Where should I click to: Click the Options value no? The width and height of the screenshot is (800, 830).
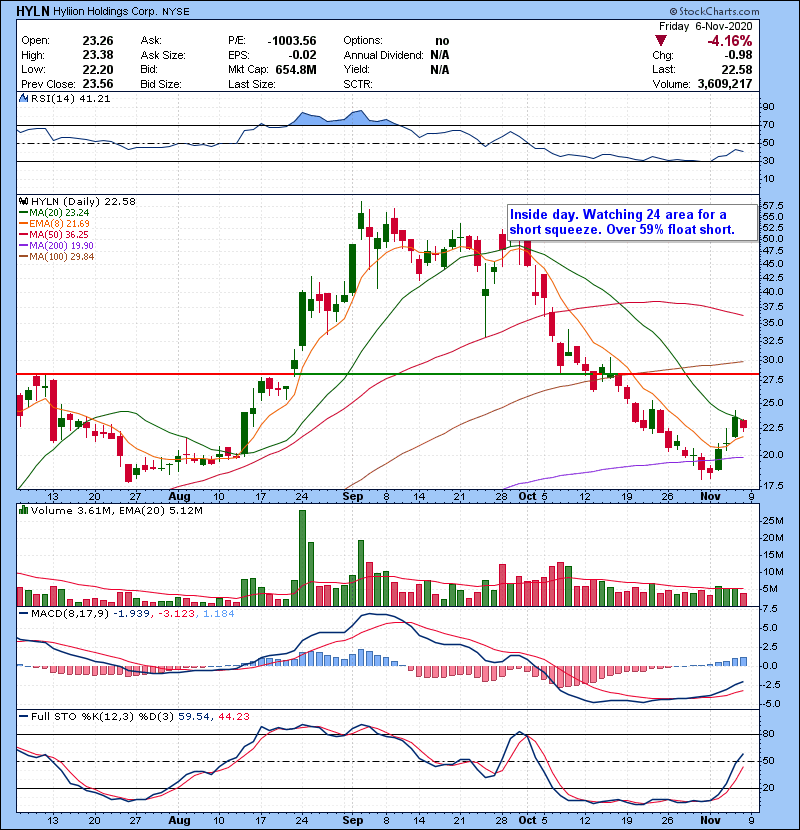click(442, 41)
